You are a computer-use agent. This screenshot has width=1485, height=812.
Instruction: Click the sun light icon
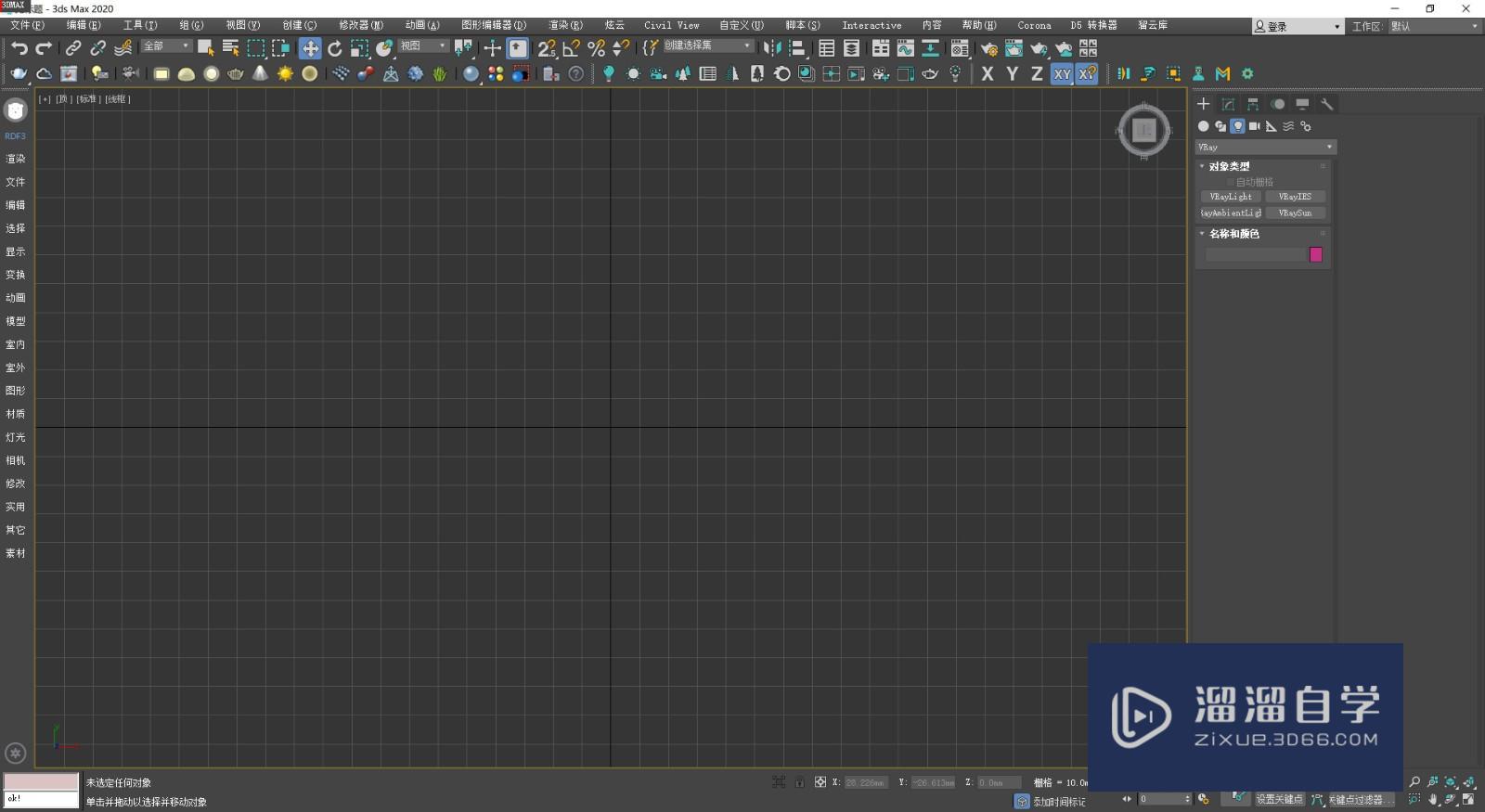click(x=285, y=73)
